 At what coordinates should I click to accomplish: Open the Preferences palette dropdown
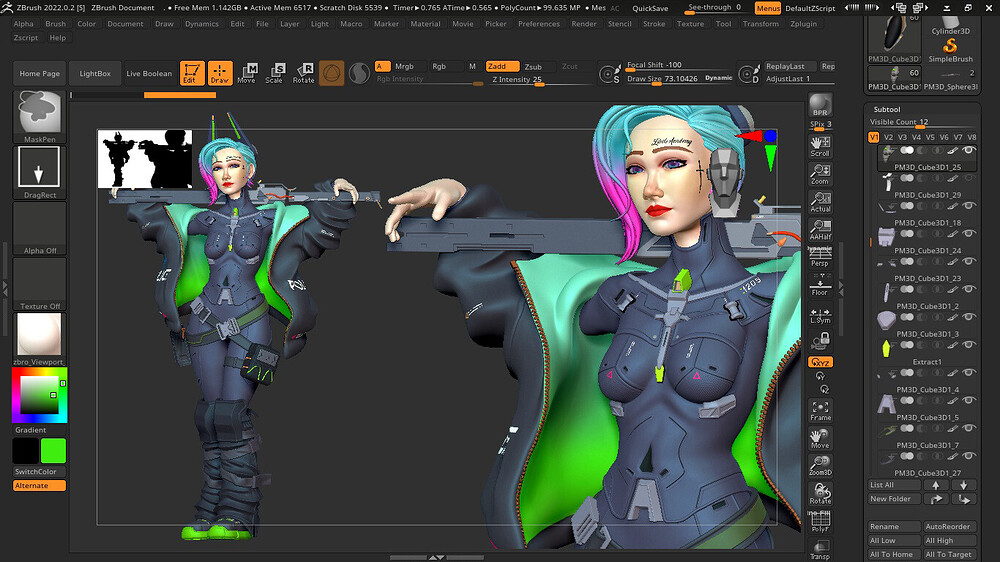(x=539, y=24)
